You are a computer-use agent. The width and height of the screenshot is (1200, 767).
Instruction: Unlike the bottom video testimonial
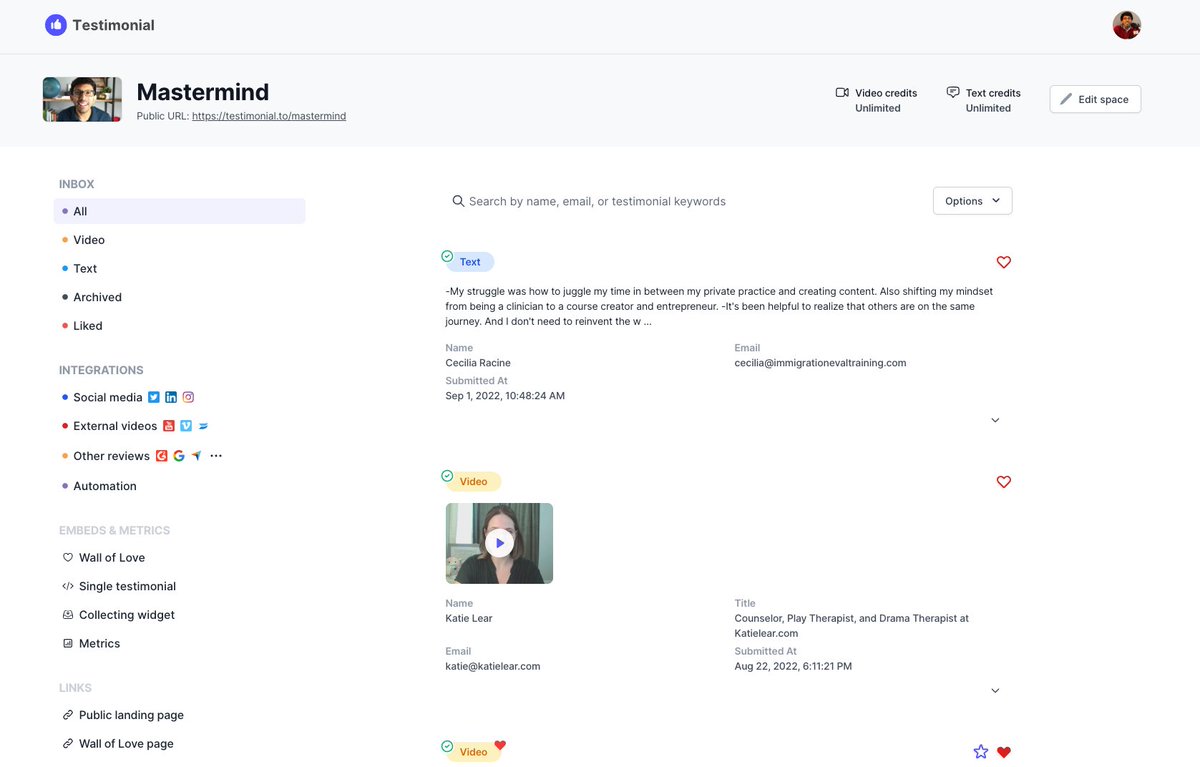tap(1004, 752)
